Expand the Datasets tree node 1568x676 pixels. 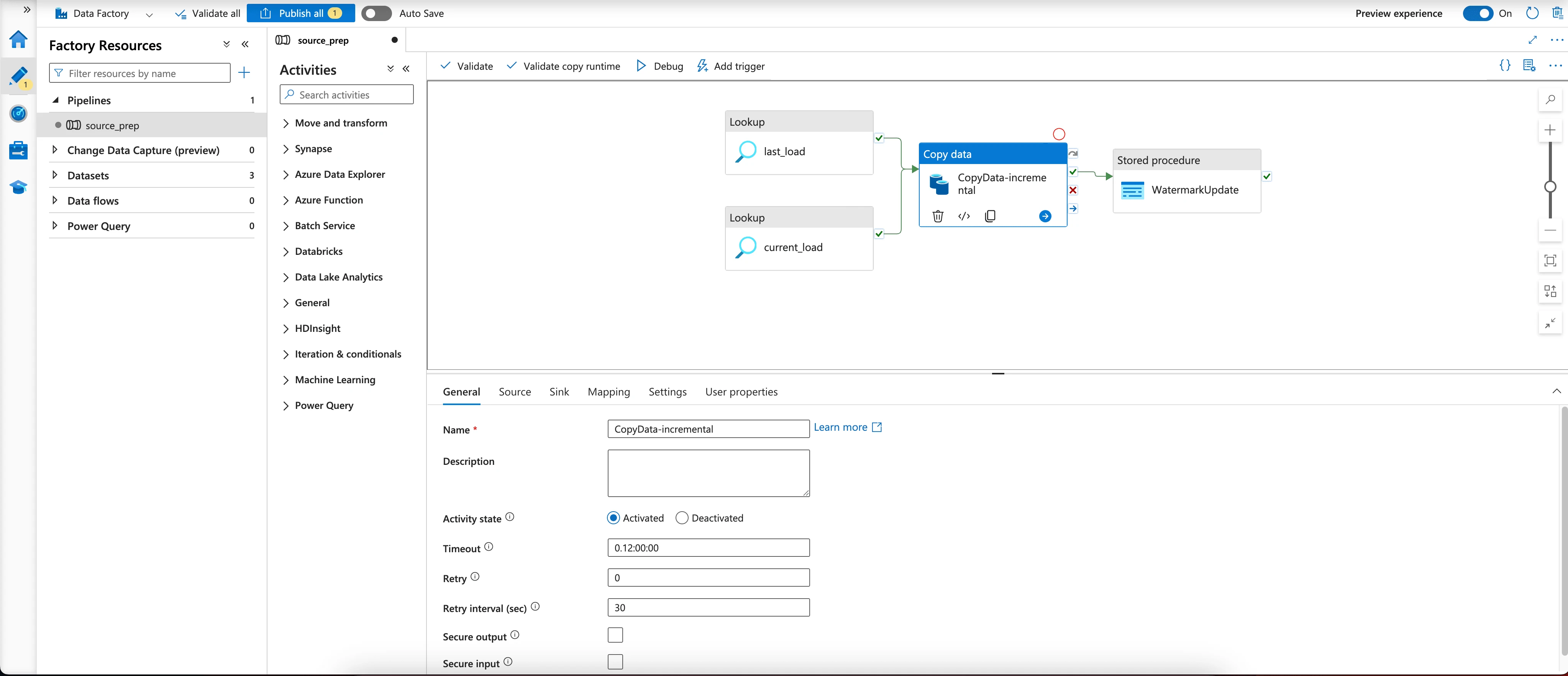(55, 176)
